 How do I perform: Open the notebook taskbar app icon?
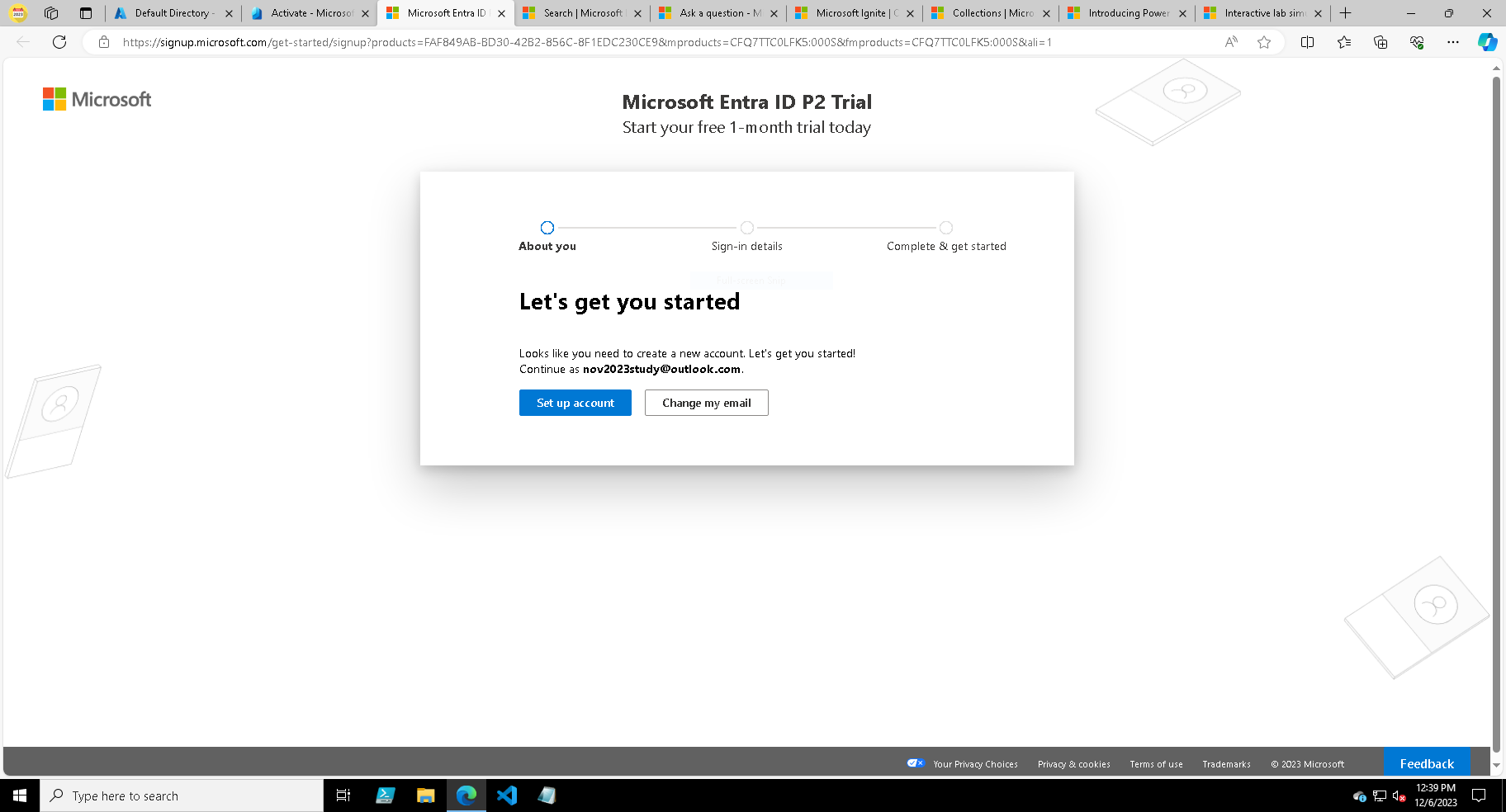tap(547, 795)
